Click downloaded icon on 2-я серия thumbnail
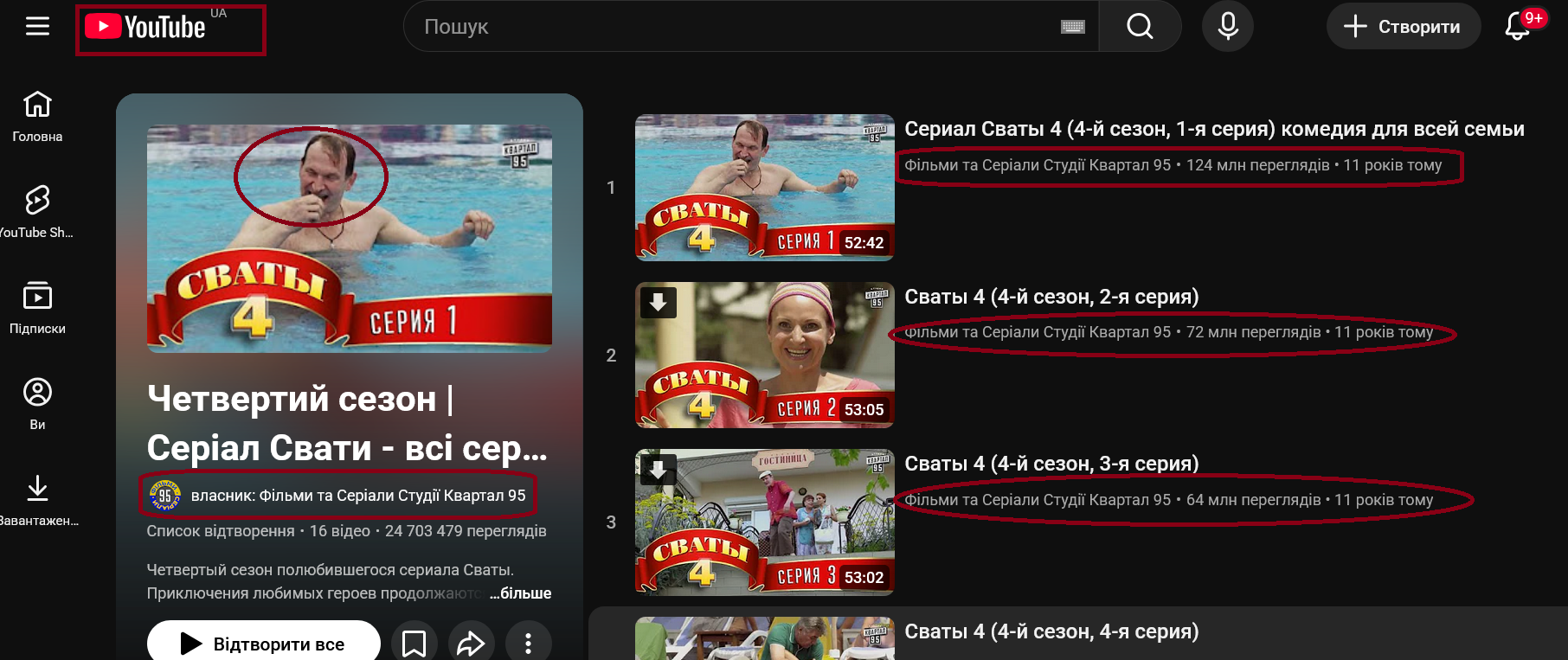The height and width of the screenshot is (660, 1568). coord(659,303)
